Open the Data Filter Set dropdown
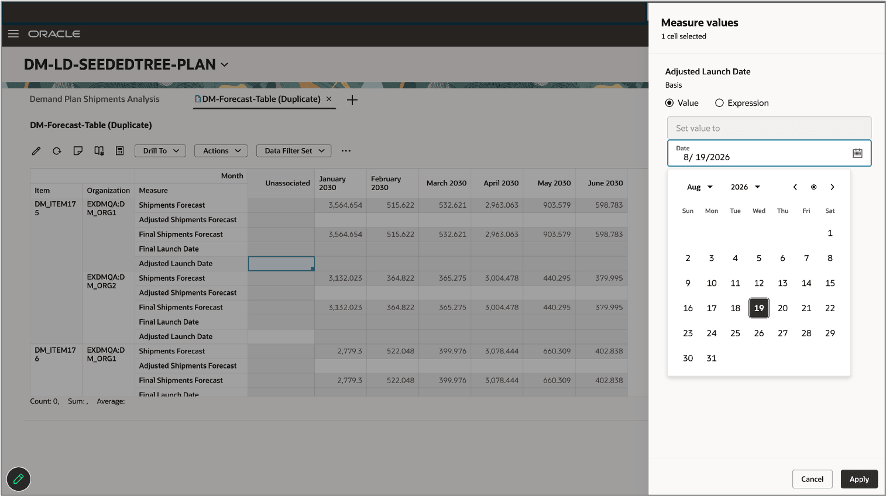Viewport: 886px width, 496px height. click(294, 151)
